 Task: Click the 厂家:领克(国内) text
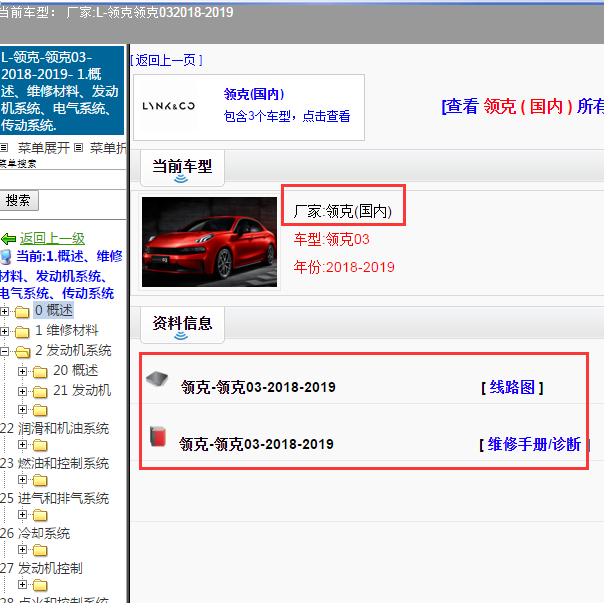click(342, 212)
